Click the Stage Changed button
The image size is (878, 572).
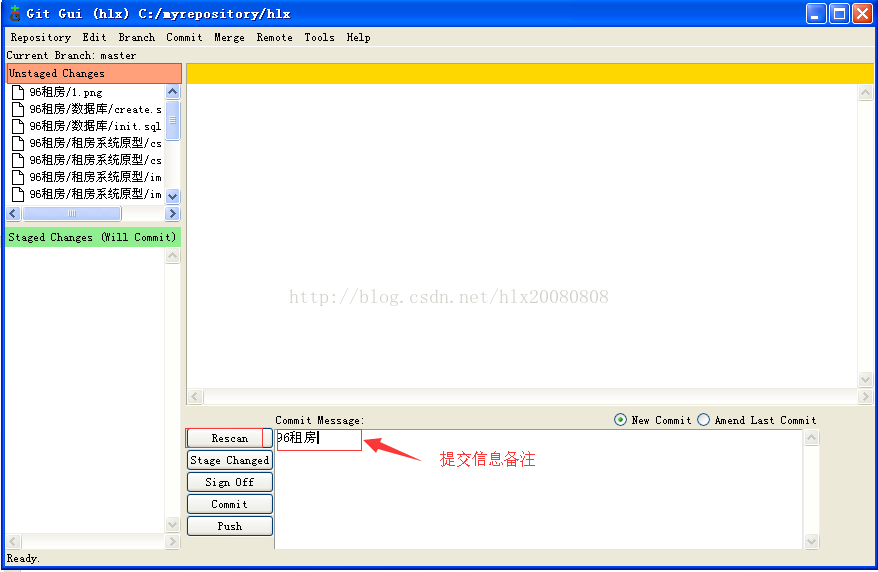pyautogui.click(x=230, y=460)
